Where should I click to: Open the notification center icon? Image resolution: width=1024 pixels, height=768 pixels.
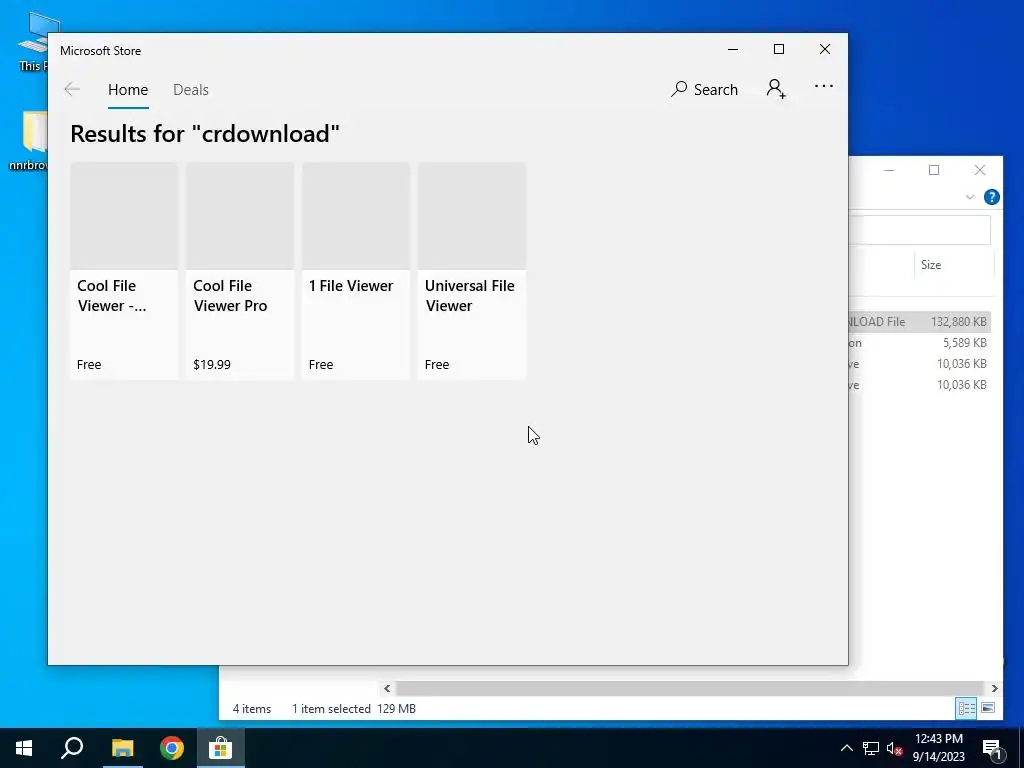pos(992,748)
